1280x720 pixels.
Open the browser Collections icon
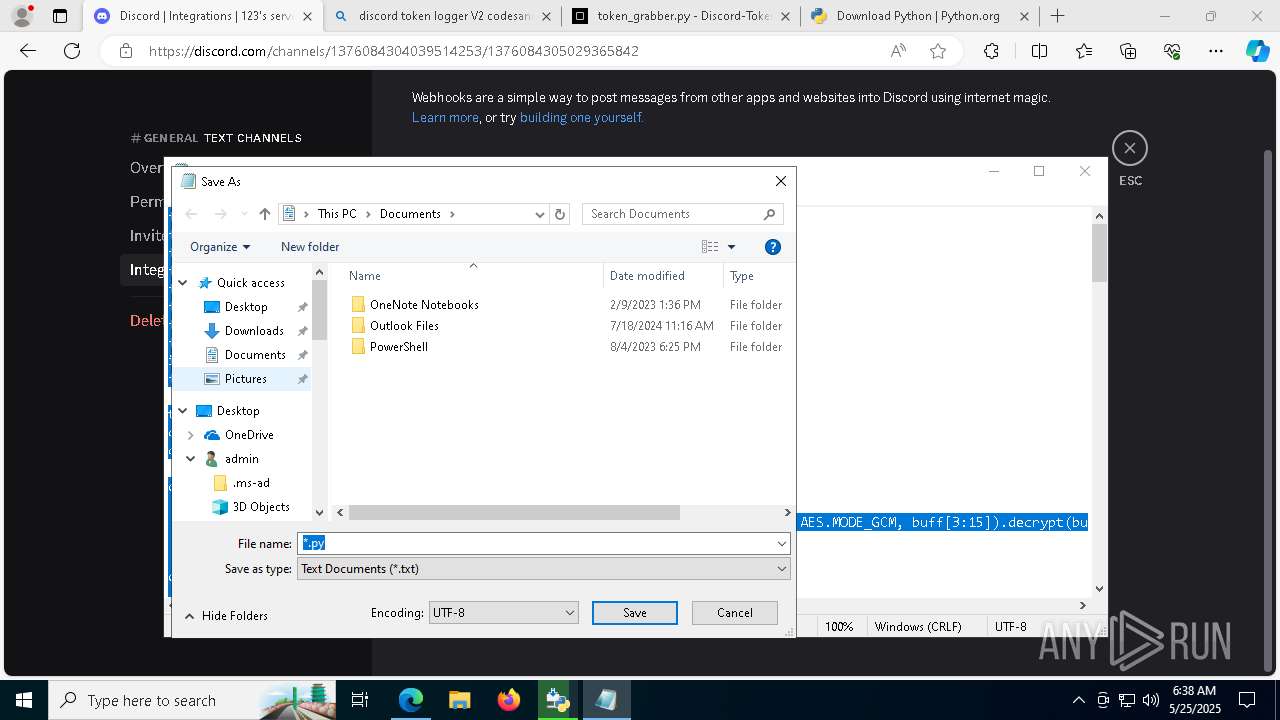click(x=1128, y=51)
